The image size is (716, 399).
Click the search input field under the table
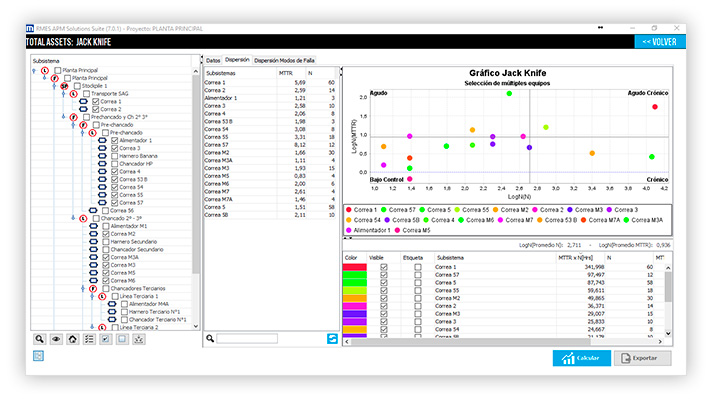247,339
